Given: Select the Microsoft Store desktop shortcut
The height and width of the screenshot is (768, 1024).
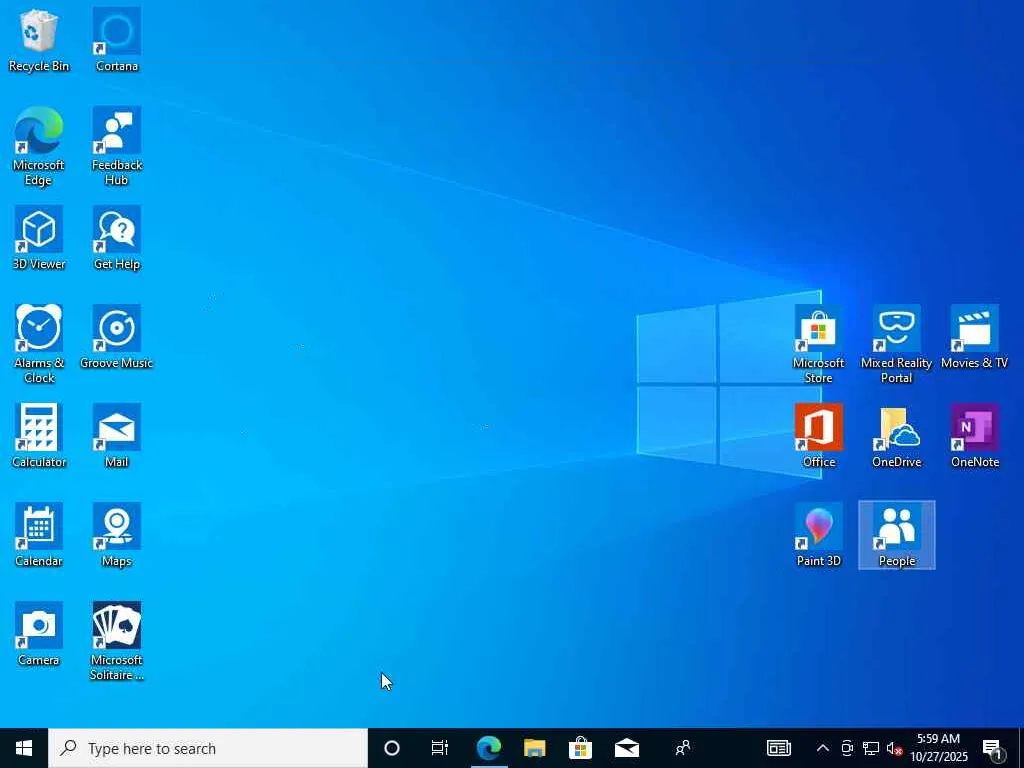Looking at the screenshot, I should [x=818, y=344].
